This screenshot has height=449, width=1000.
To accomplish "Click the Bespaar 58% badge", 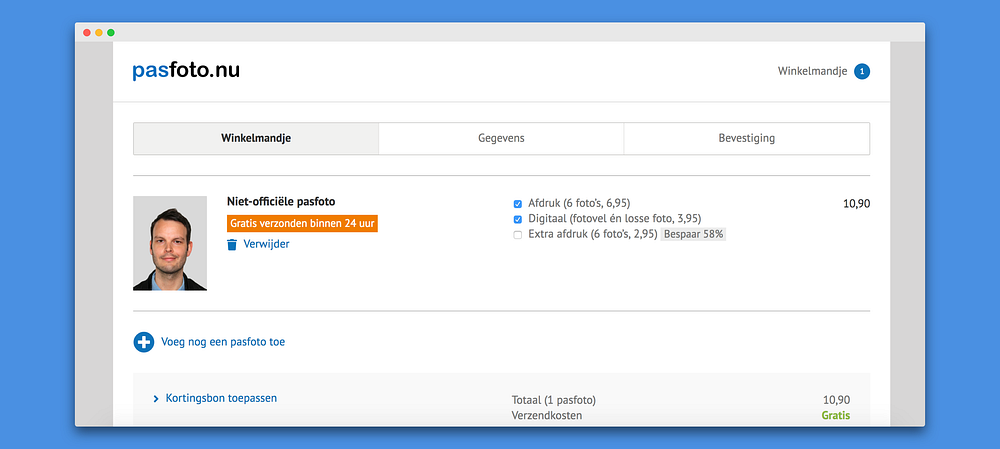I will pos(693,234).
